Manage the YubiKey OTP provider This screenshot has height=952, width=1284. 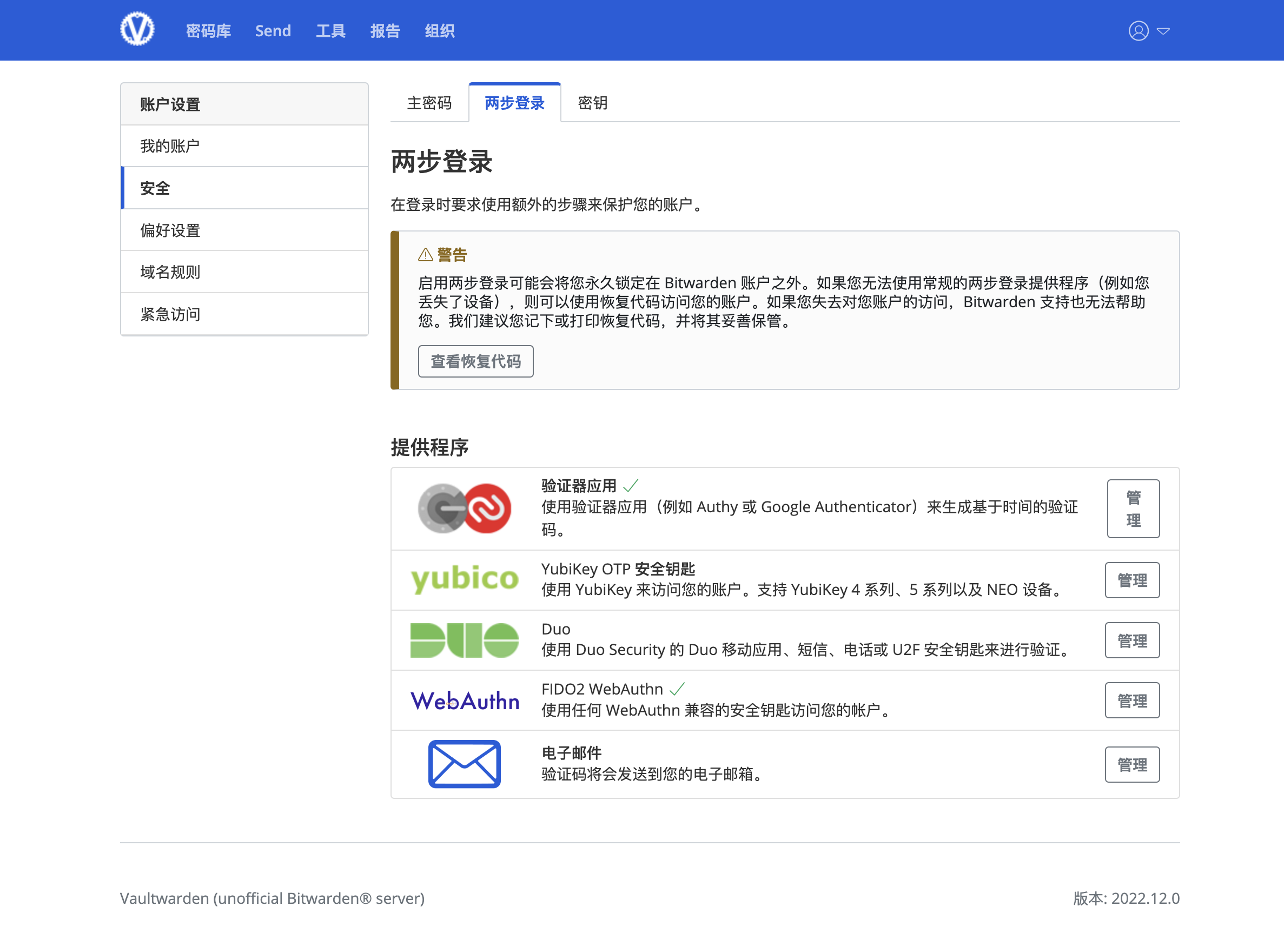(x=1132, y=580)
